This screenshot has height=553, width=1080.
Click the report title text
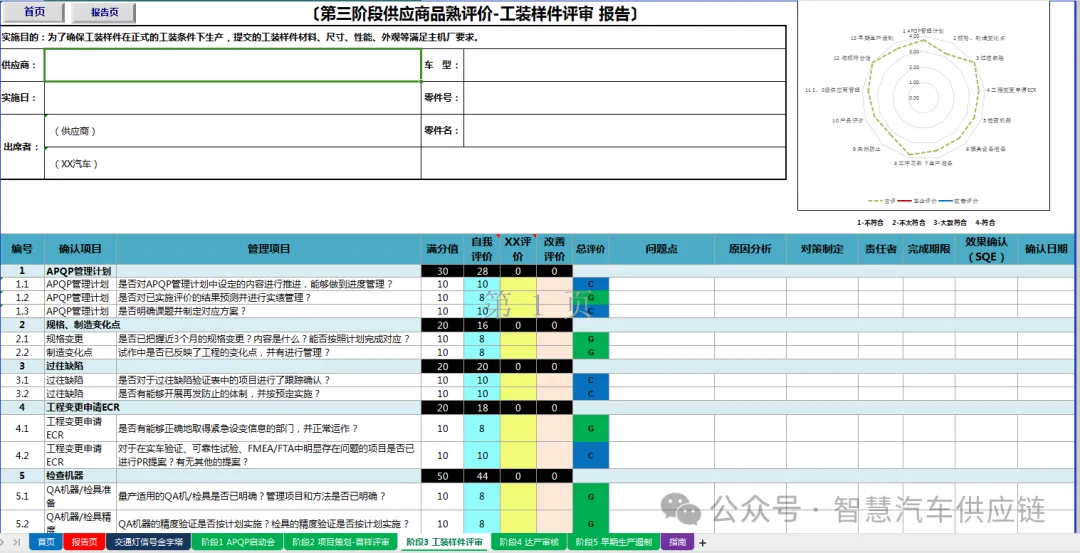(474, 13)
